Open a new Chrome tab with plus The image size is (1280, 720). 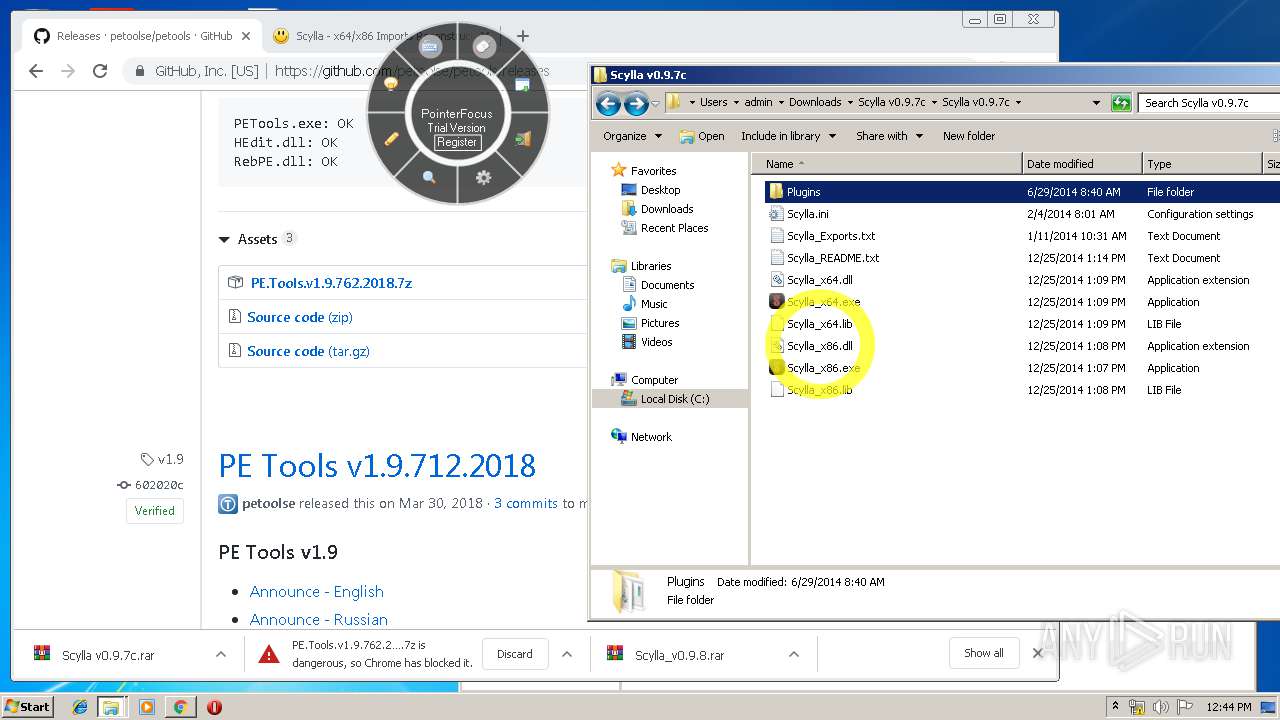[522, 36]
